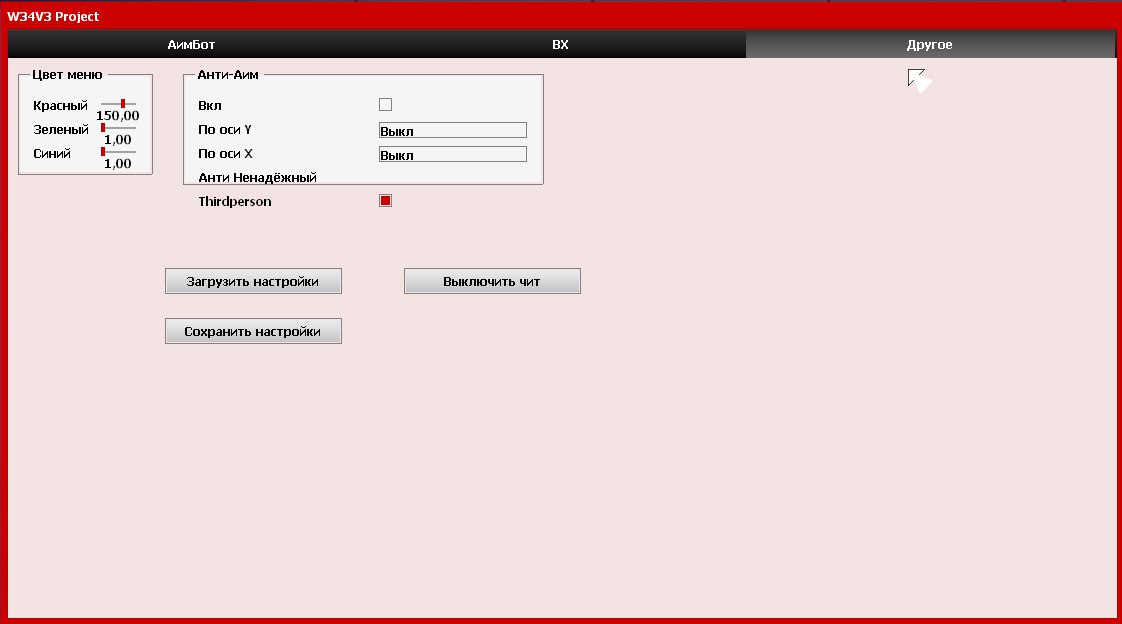Click the Зеленый slider handle
Viewport: 1122px width, 624px height.
(103, 128)
